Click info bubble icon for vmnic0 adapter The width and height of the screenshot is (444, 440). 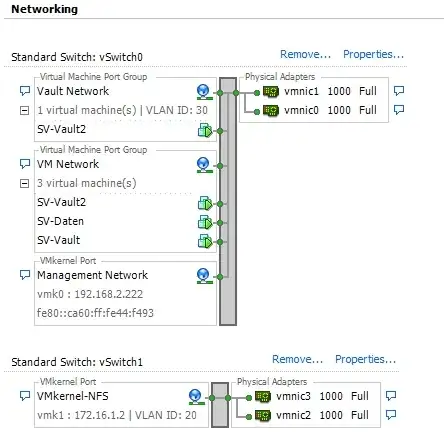[399, 110]
